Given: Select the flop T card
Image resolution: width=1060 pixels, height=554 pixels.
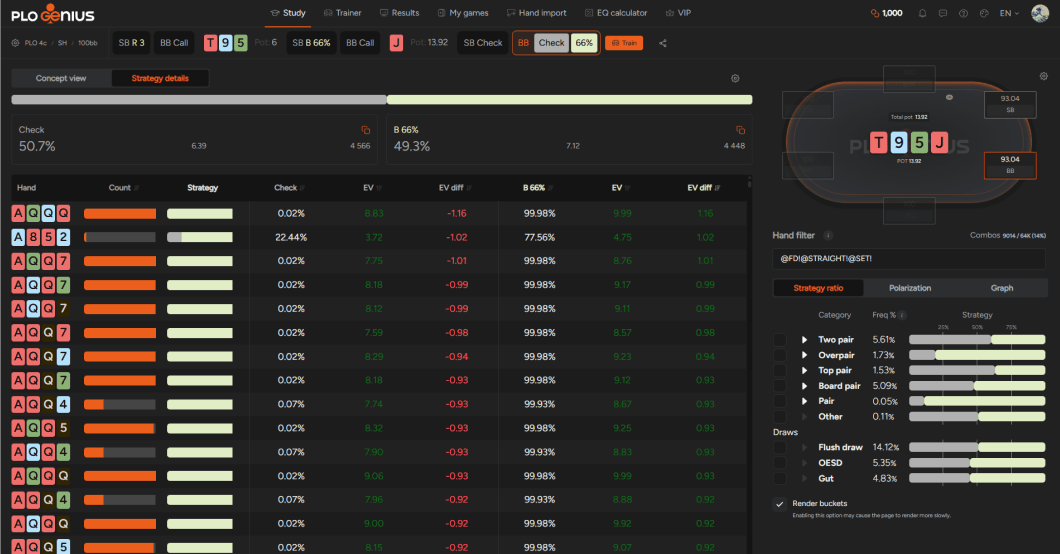Looking at the screenshot, I should point(210,43).
